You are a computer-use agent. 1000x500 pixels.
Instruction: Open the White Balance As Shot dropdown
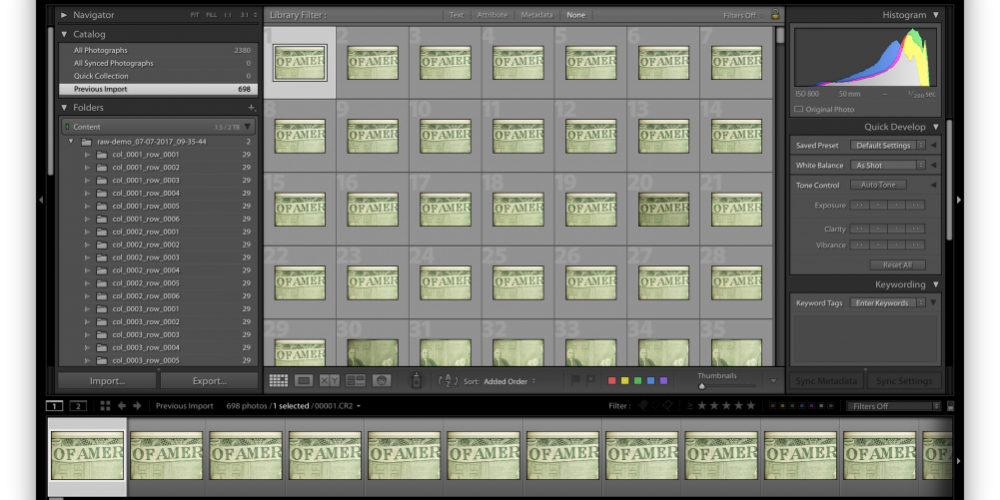(888, 165)
